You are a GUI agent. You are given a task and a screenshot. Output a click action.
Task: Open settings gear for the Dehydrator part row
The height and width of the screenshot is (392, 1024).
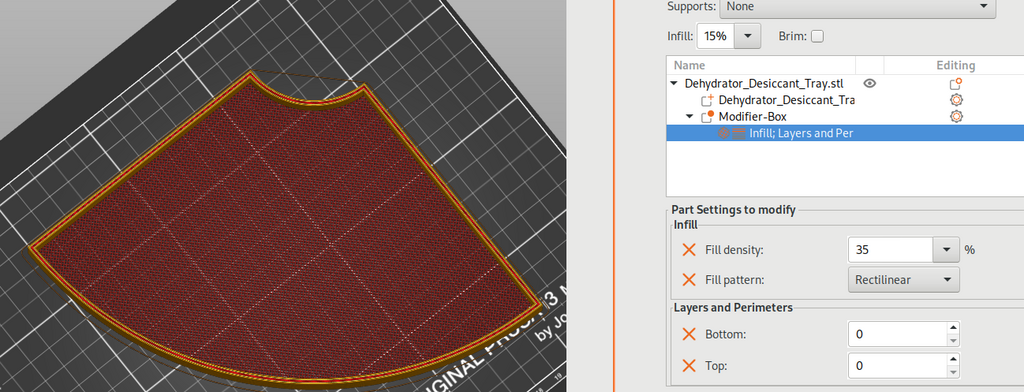(x=955, y=100)
